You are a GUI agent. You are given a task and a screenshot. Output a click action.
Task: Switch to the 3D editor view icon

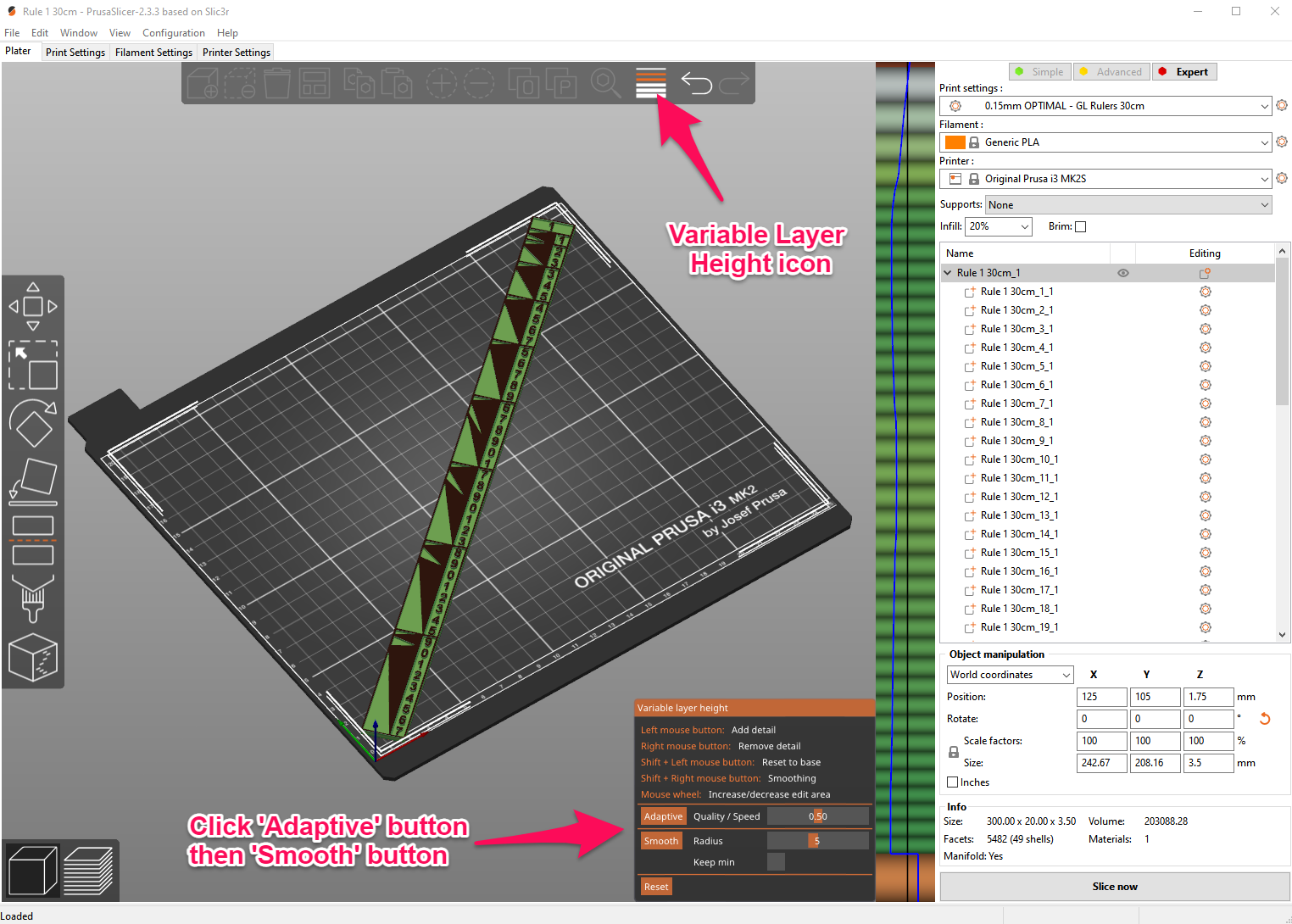tap(33, 871)
